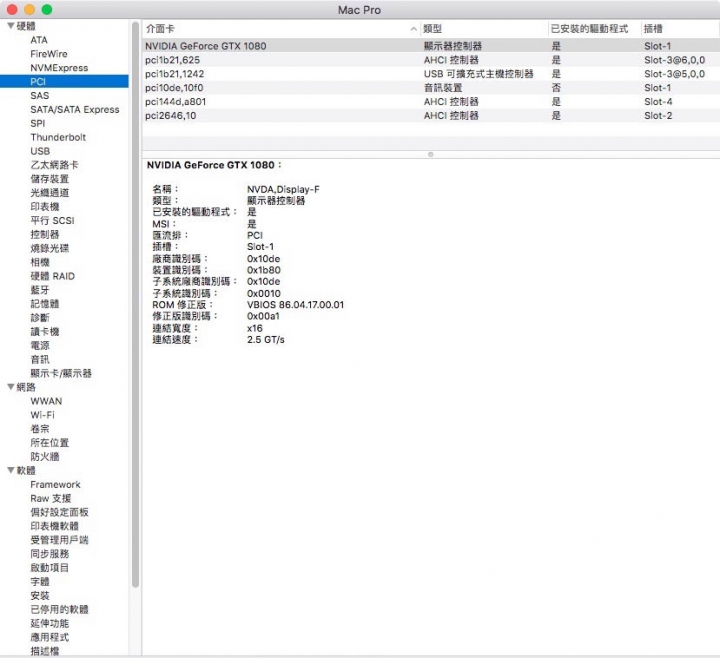Viewport: 720px width, 658px height.
Task: Click the sidebar vertical scrollbar
Action: (135, 305)
